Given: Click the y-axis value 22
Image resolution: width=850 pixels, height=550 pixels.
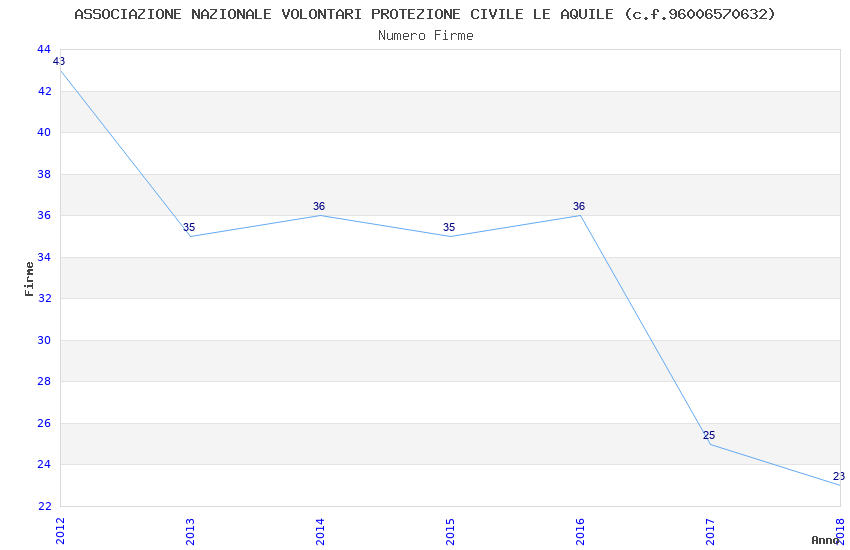Looking at the screenshot, I should coord(44,506).
